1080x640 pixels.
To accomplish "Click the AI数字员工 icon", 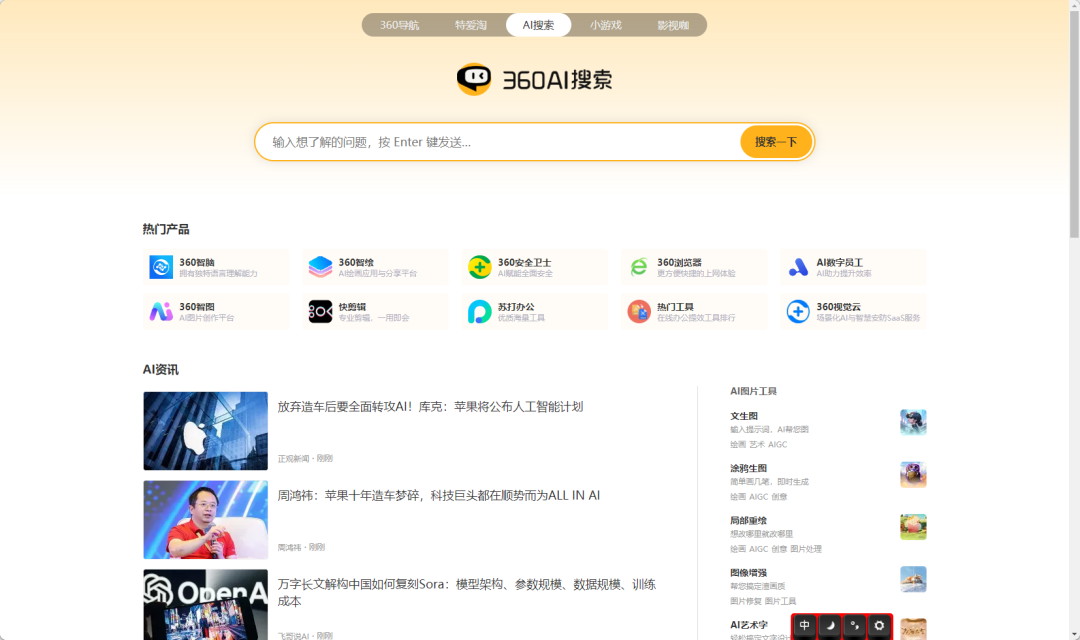I will tap(798, 267).
